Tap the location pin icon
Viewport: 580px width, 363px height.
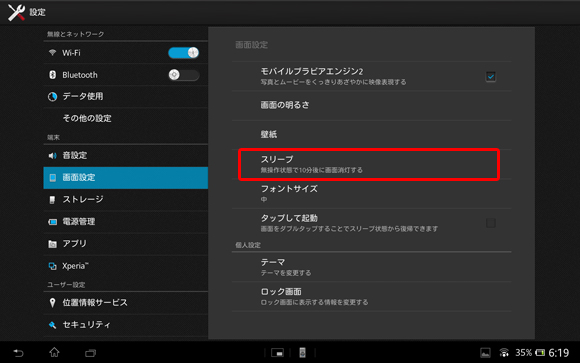click(52, 303)
